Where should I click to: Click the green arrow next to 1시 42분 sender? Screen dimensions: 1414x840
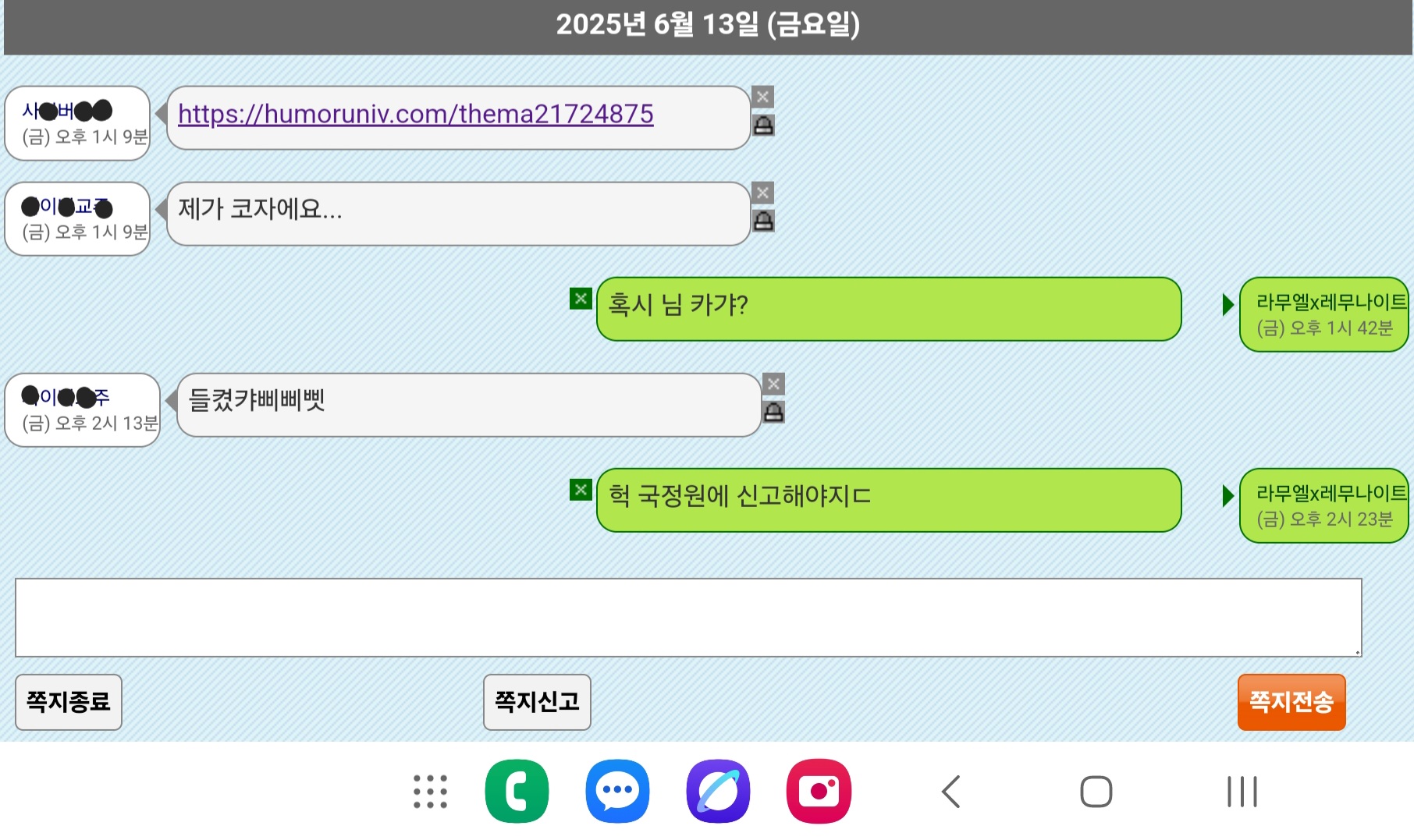click(1228, 305)
